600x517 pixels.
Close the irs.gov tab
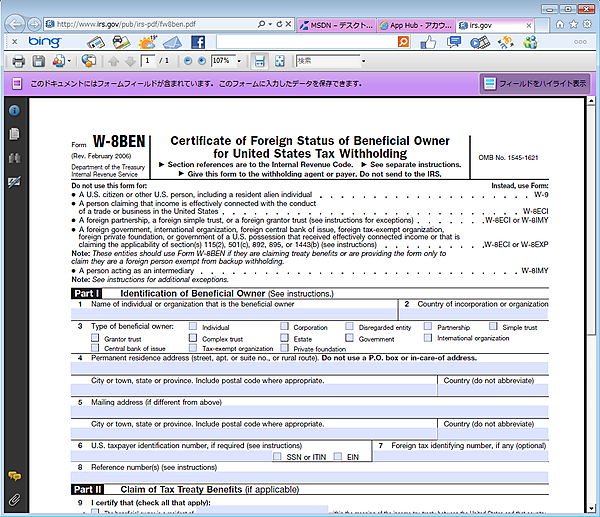(x=528, y=26)
